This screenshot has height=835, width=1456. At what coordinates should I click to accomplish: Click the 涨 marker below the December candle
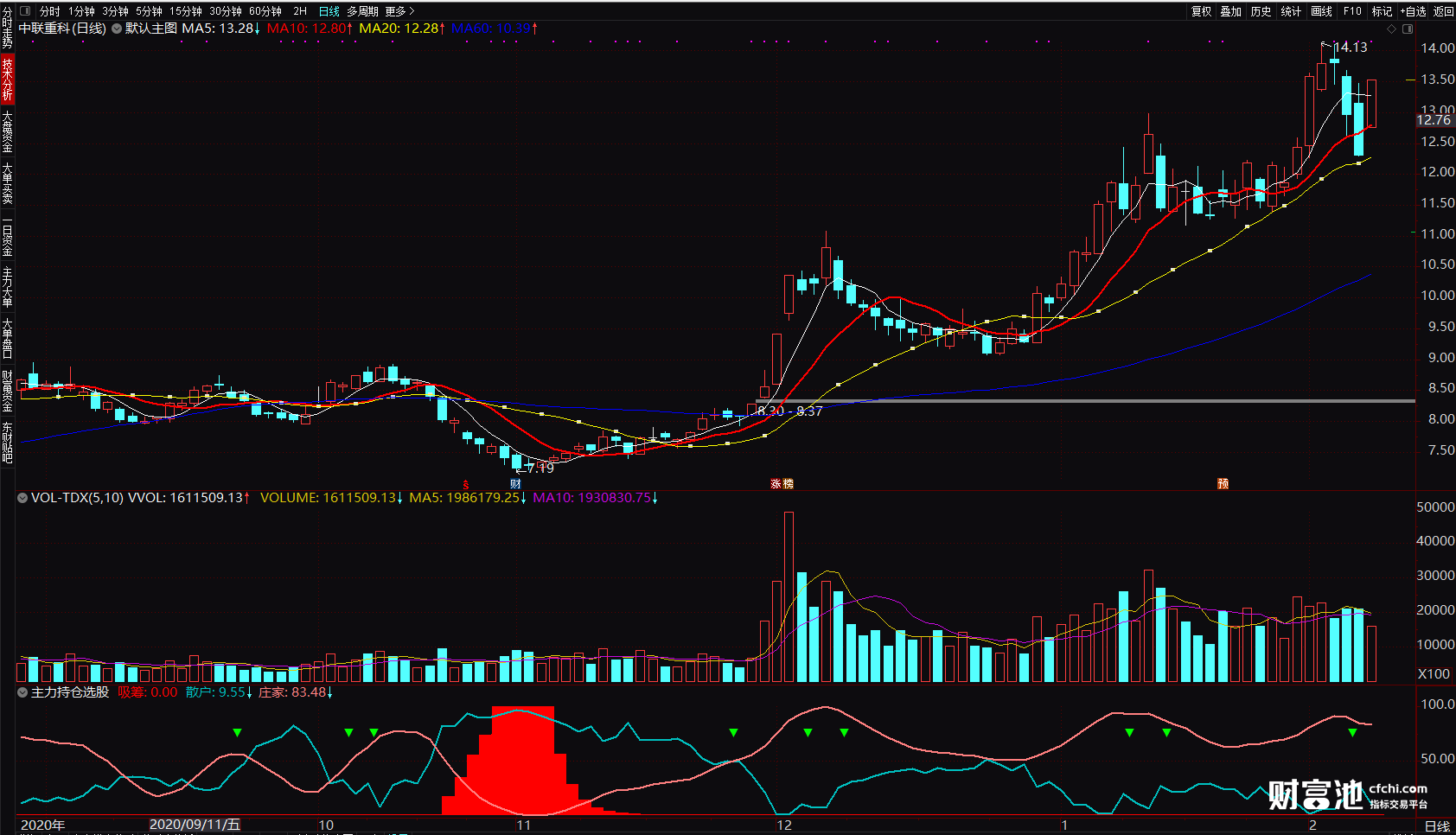[x=776, y=484]
